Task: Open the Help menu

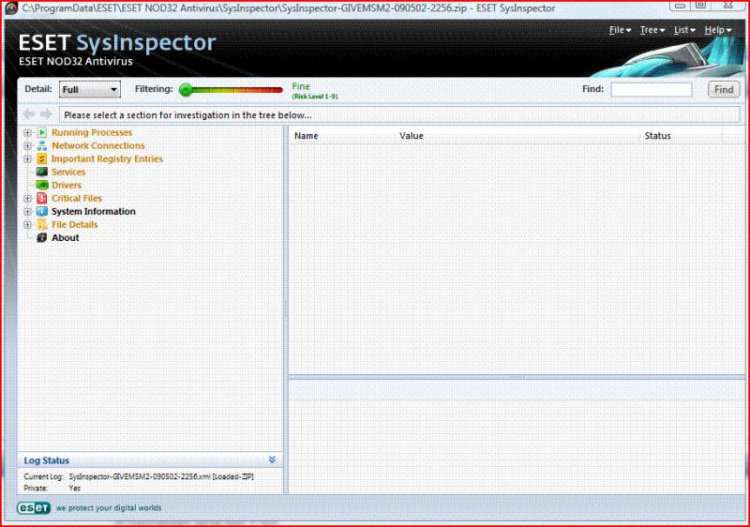Action: tap(717, 30)
